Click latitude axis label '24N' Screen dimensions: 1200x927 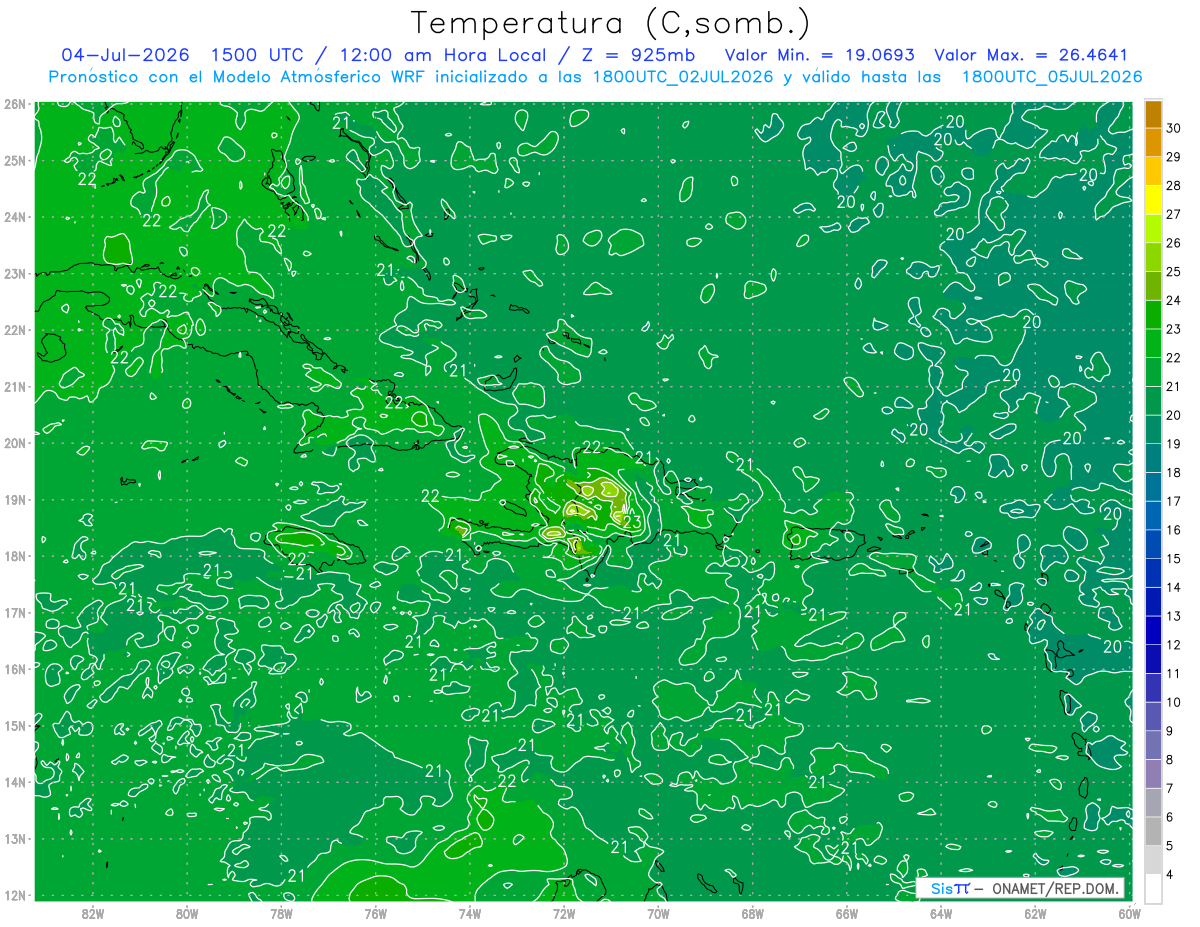14,217
